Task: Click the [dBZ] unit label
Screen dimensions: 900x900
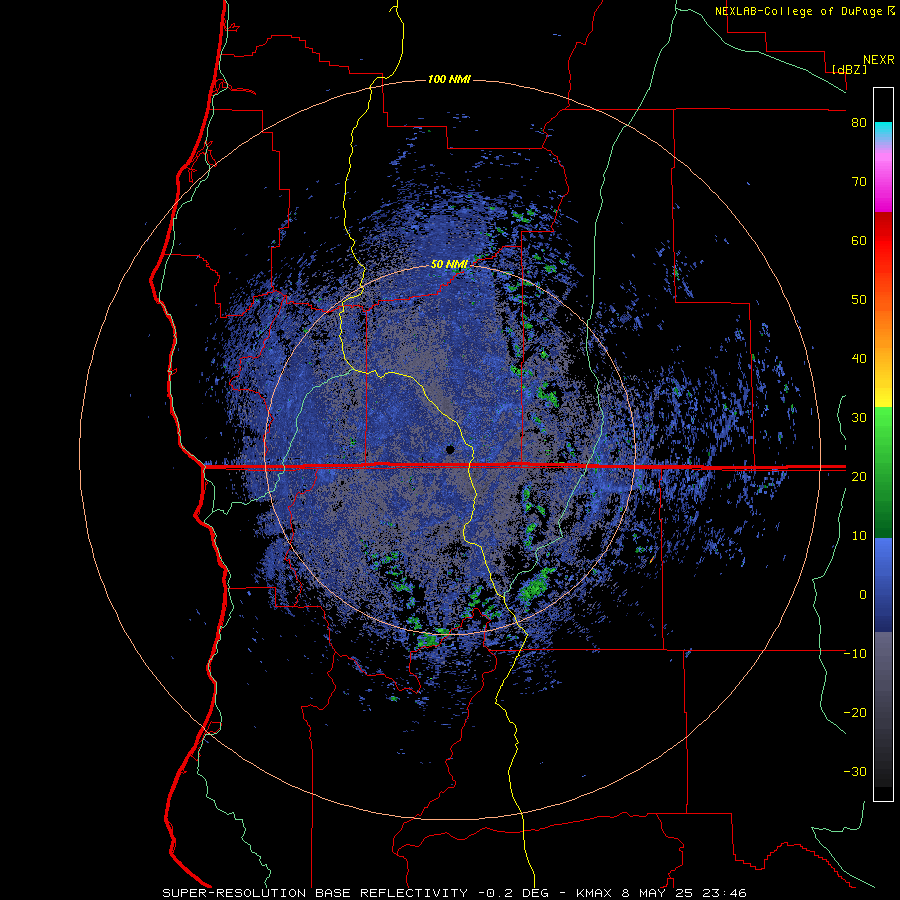Action: (849, 69)
